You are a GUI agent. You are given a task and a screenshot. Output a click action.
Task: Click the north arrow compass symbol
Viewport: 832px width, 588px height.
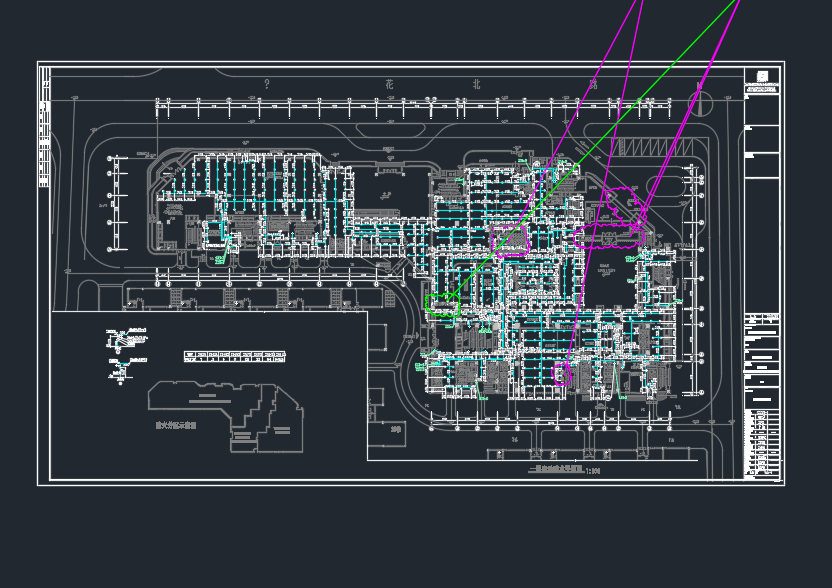(702, 102)
